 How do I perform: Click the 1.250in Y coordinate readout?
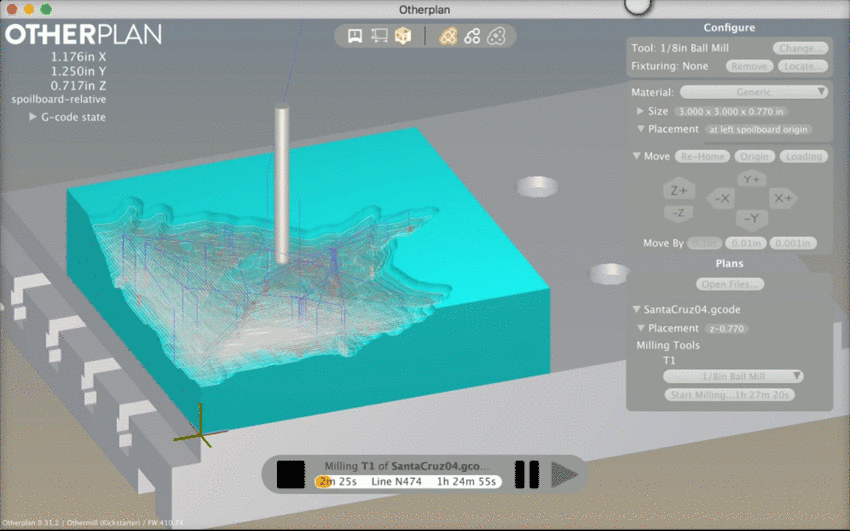tap(79, 71)
